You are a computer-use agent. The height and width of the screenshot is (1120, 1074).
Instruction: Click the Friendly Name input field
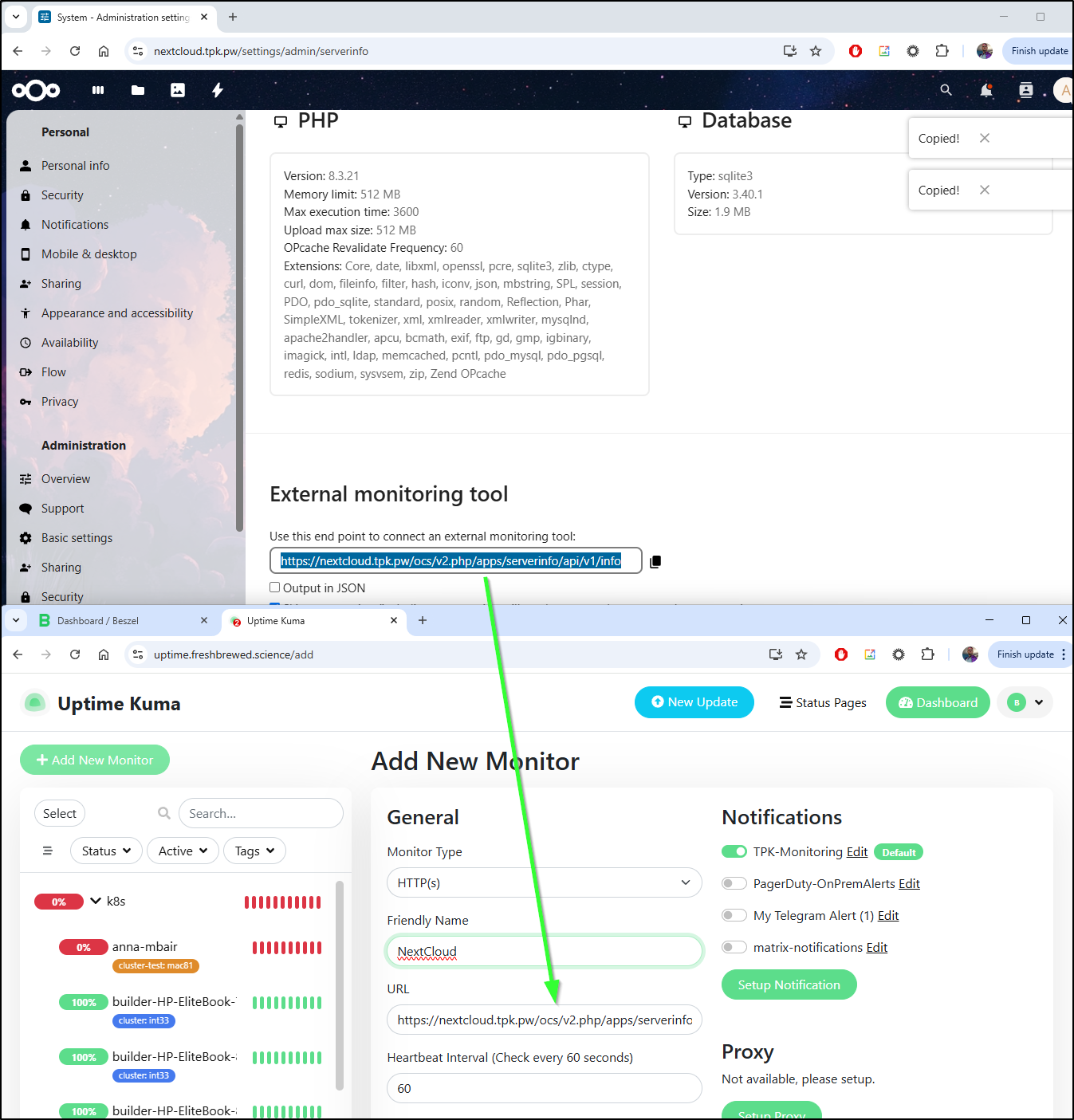[x=544, y=951]
